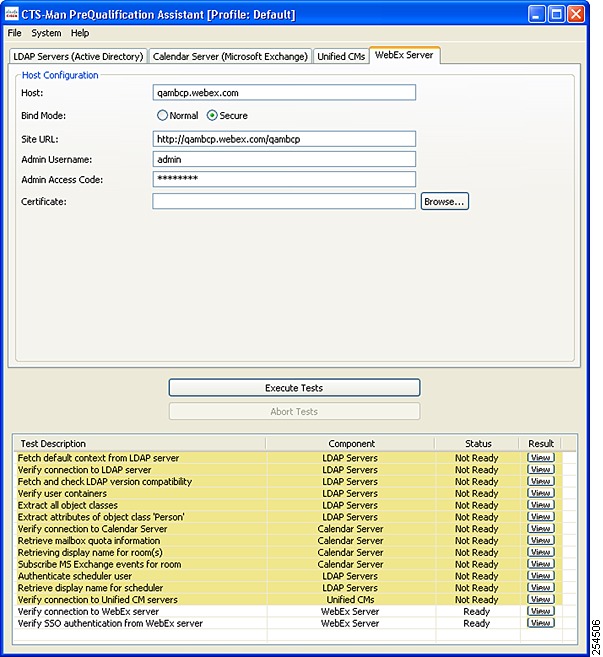View result for Verify connection to LDAP server
Screen dimensions: 603x657
[541, 469]
